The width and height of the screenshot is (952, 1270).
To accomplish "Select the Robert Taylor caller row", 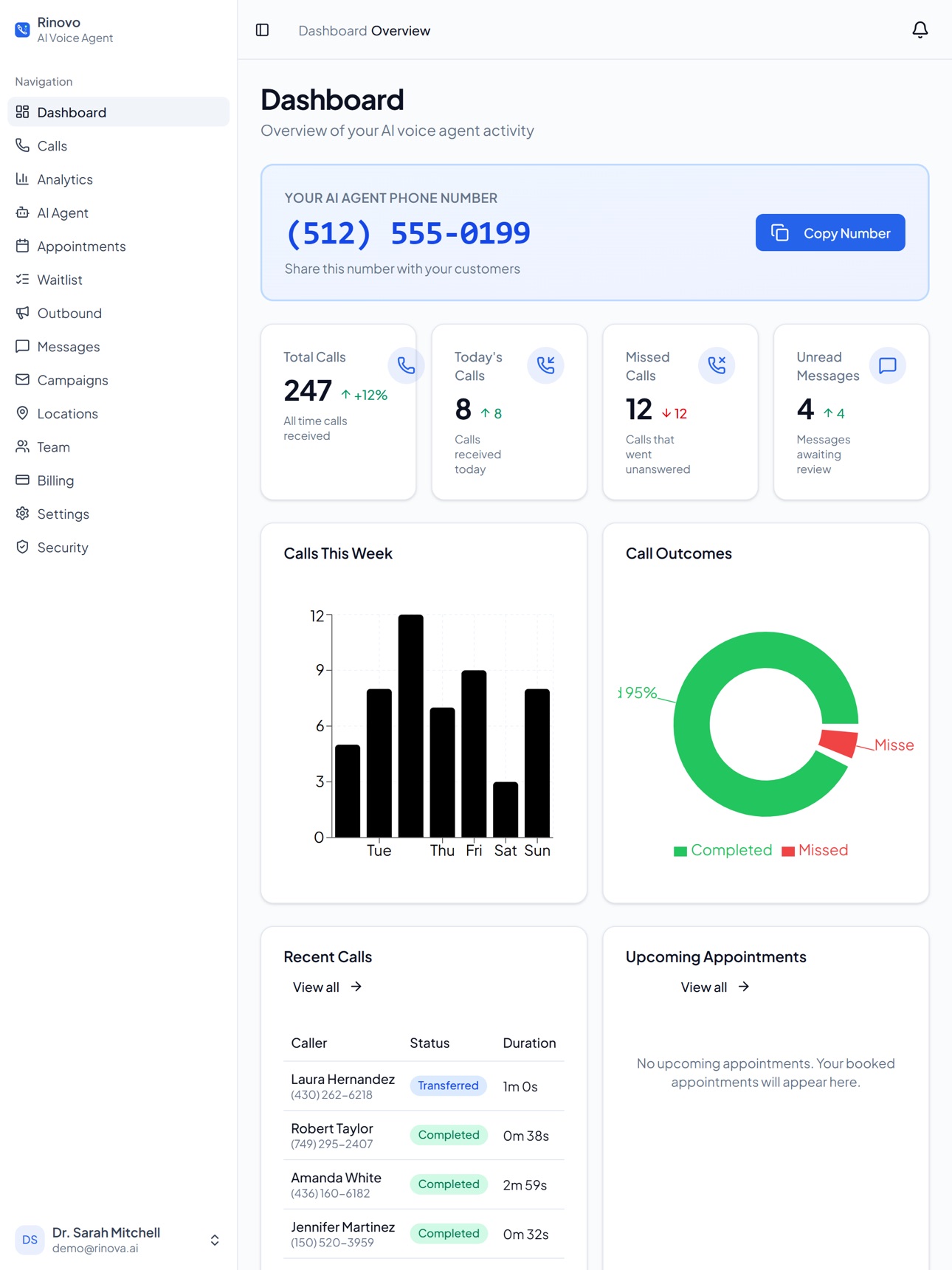I will [x=424, y=1135].
